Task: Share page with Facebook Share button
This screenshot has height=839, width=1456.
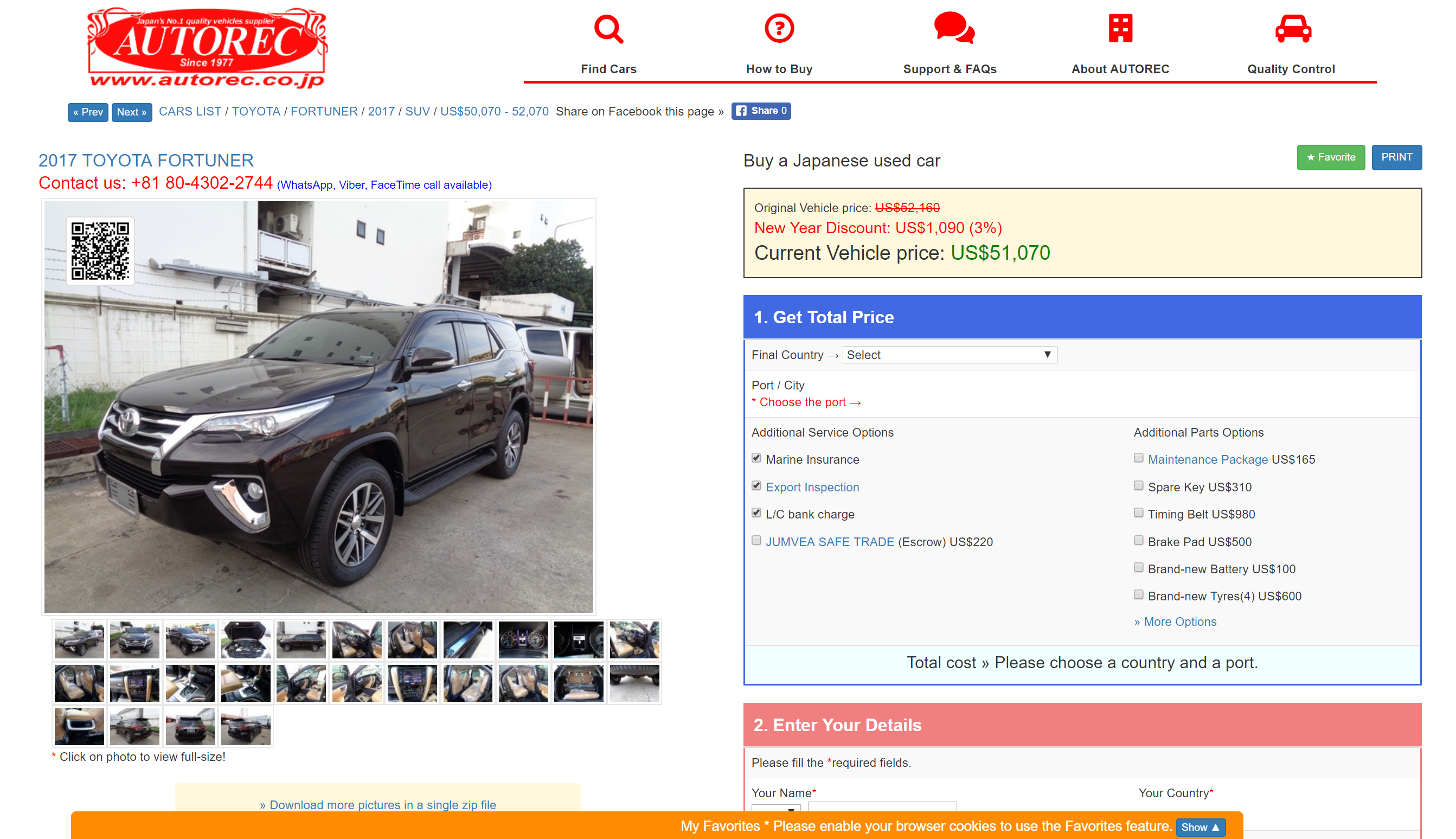Action: pos(761,111)
